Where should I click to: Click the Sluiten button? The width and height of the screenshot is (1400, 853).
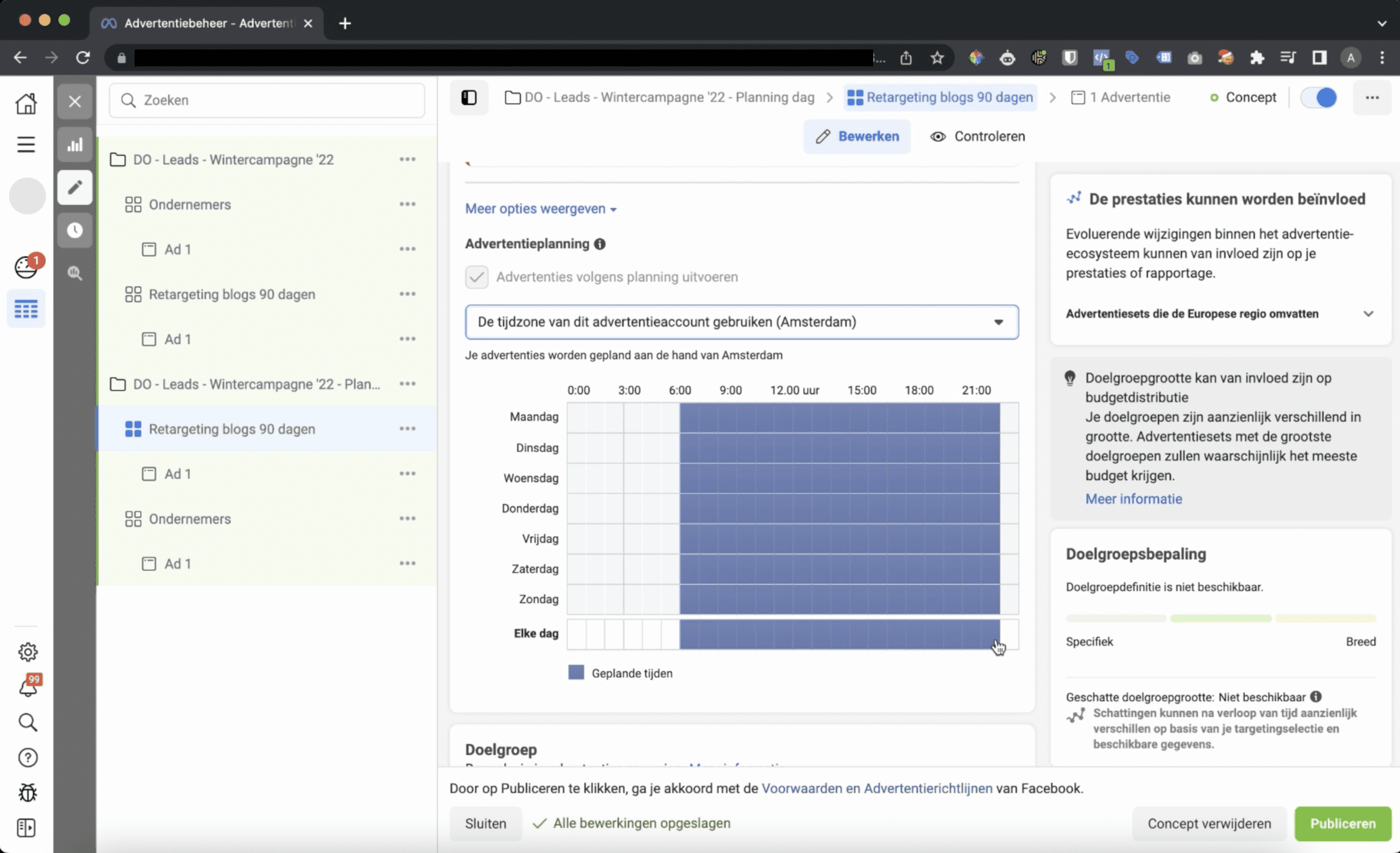pyautogui.click(x=485, y=823)
